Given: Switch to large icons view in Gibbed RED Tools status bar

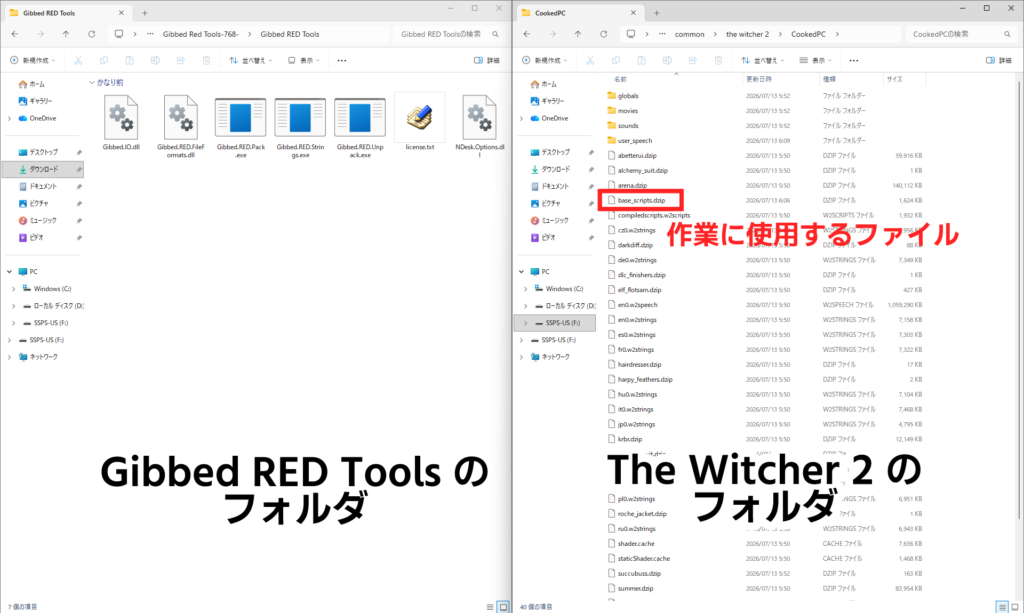Looking at the screenshot, I should pyautogui.click(x=504, y=607).
